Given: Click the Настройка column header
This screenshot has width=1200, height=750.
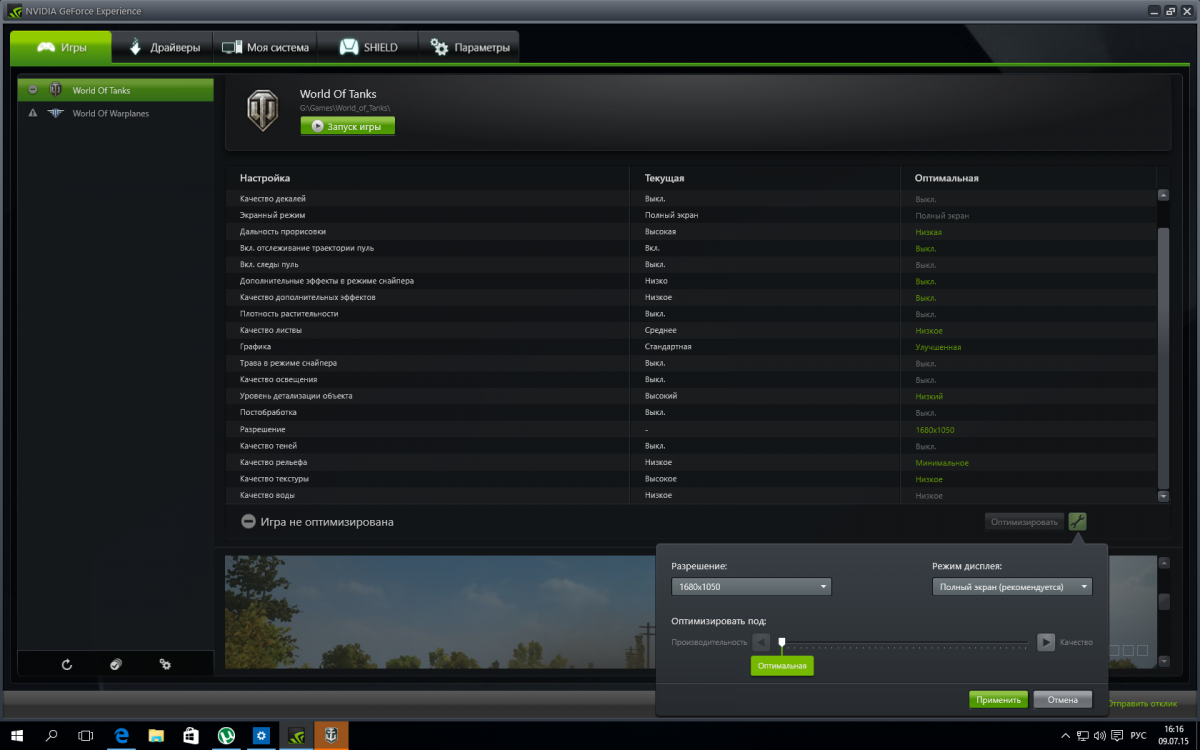Looking at the screenshot, I should click(265, 178).
